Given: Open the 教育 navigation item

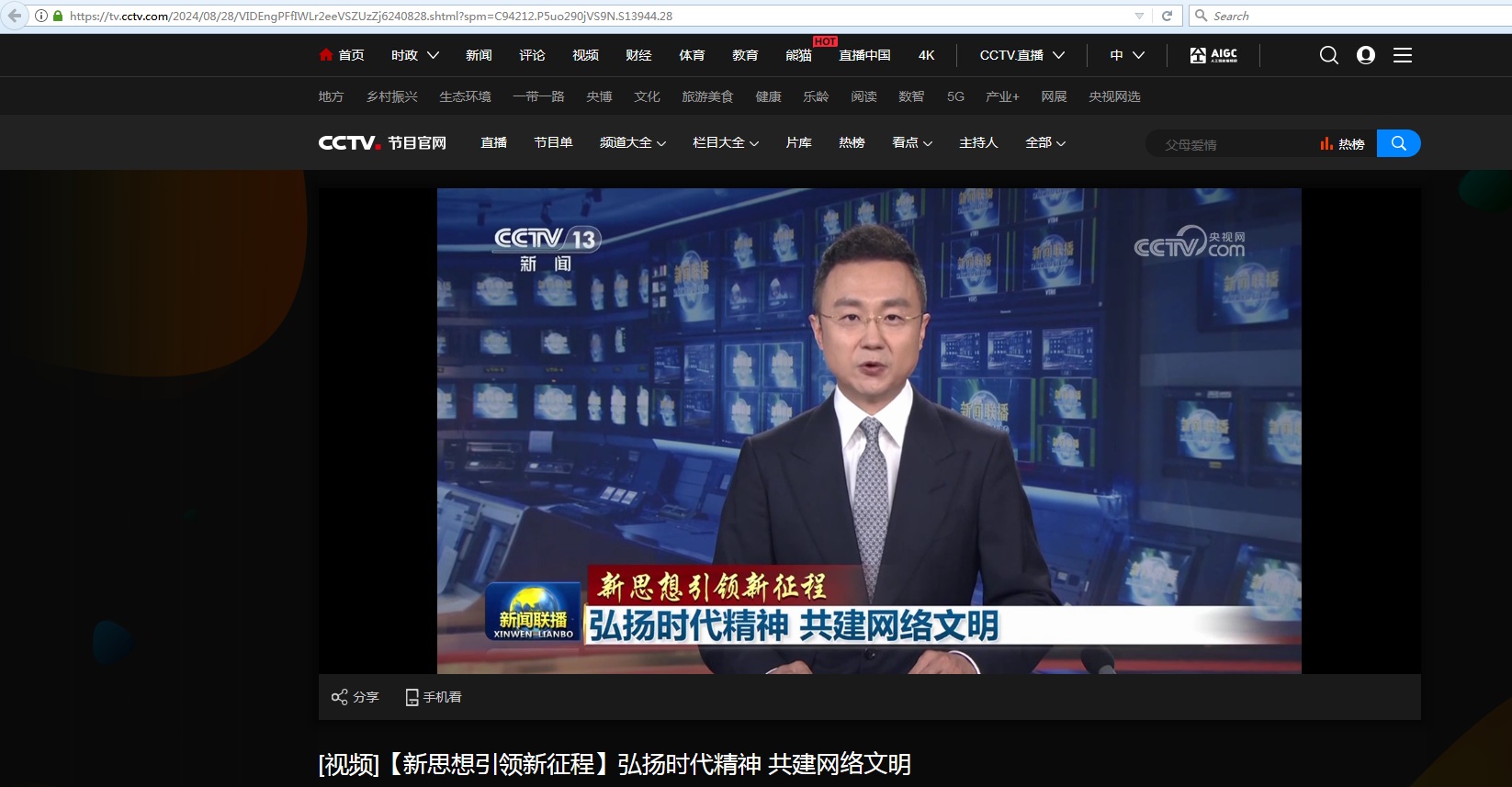Looking at the screenshot, I should (745, 55).
